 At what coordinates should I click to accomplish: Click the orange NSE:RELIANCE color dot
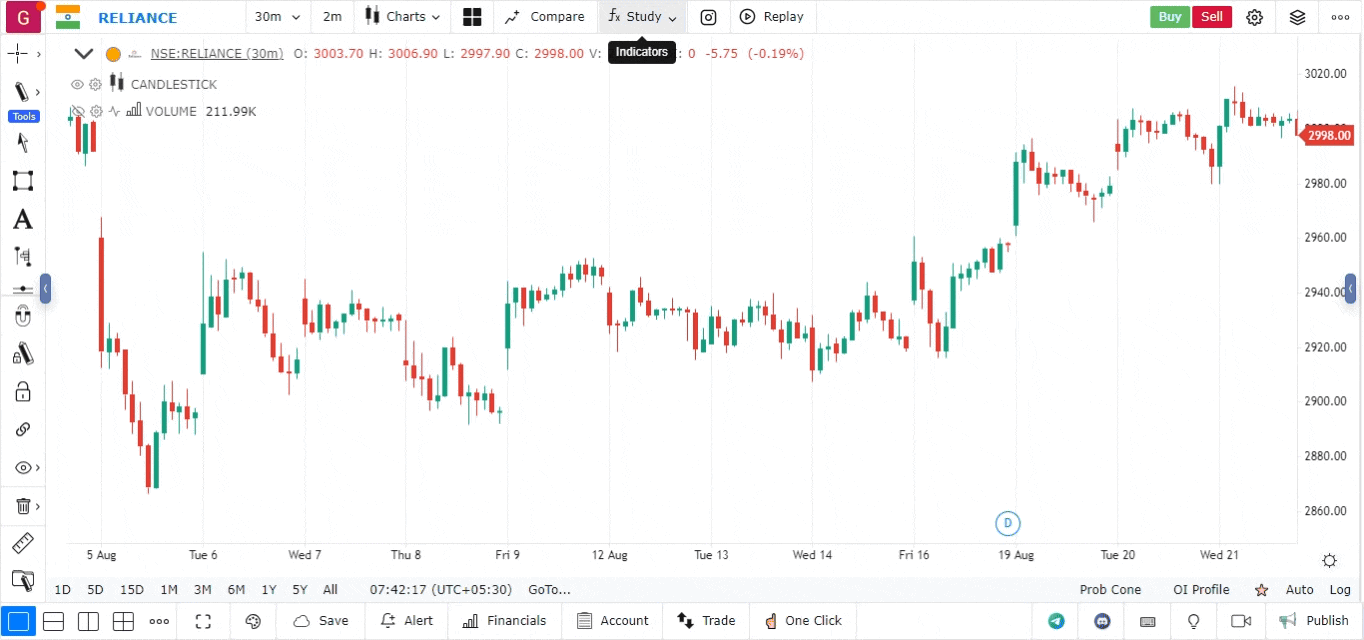(x=113, y=54)
